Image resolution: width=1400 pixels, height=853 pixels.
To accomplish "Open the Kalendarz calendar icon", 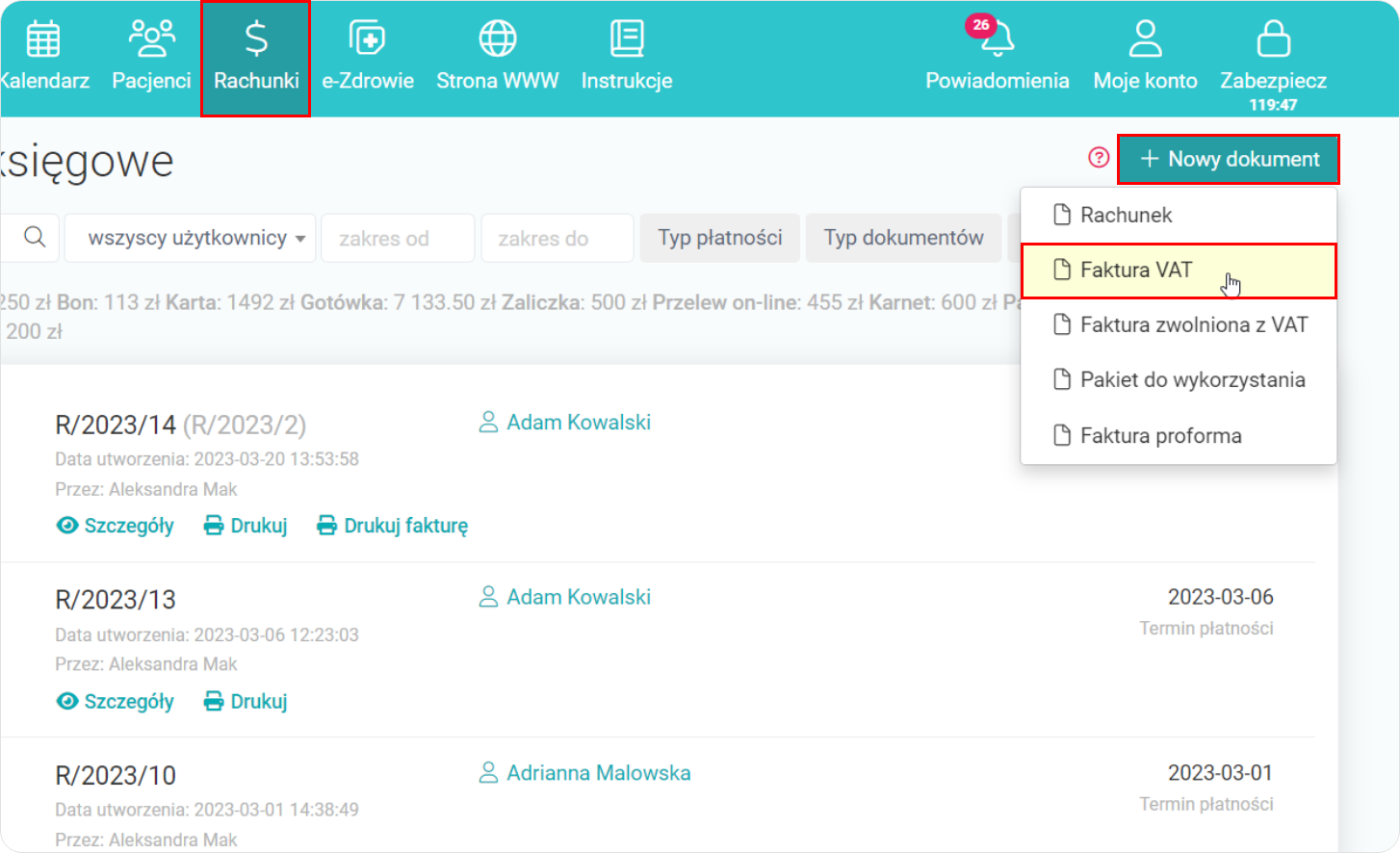I will (x=43, y=39).
